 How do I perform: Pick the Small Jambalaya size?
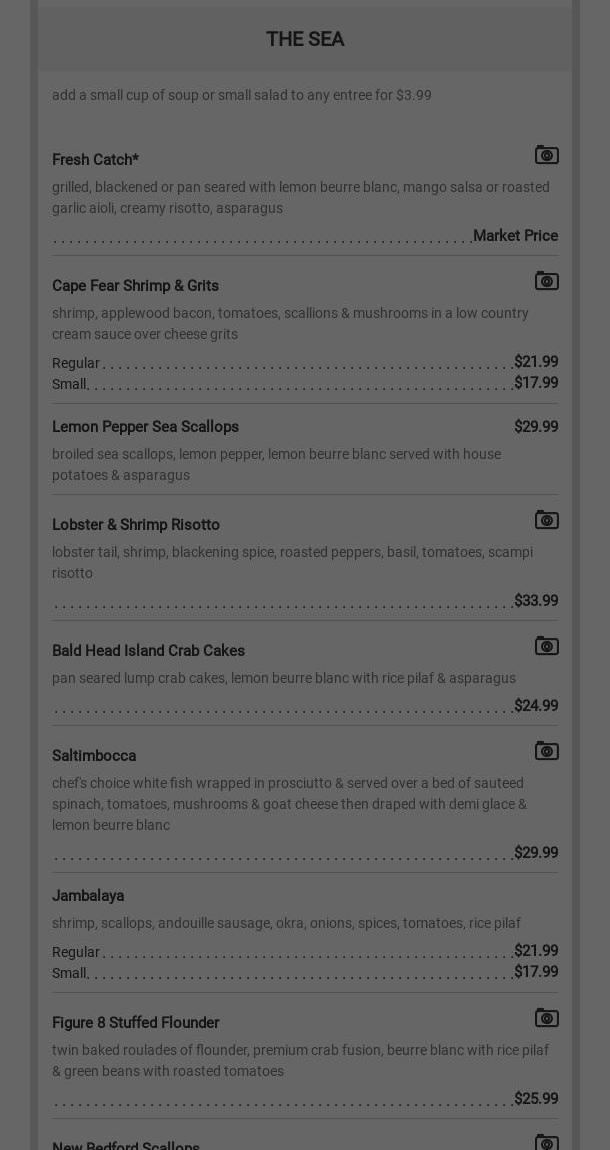(70, 973)
